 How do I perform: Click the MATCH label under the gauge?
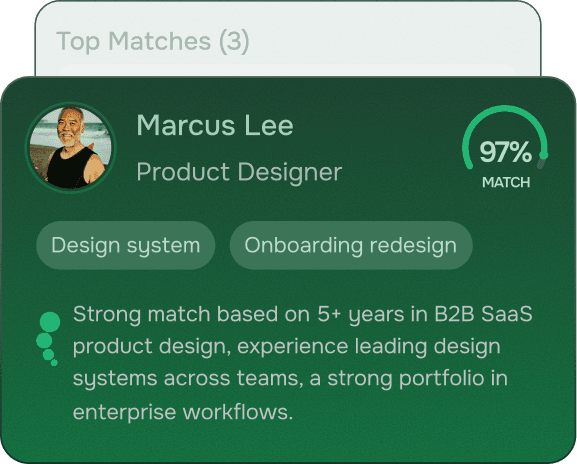(x=506, y=182)
